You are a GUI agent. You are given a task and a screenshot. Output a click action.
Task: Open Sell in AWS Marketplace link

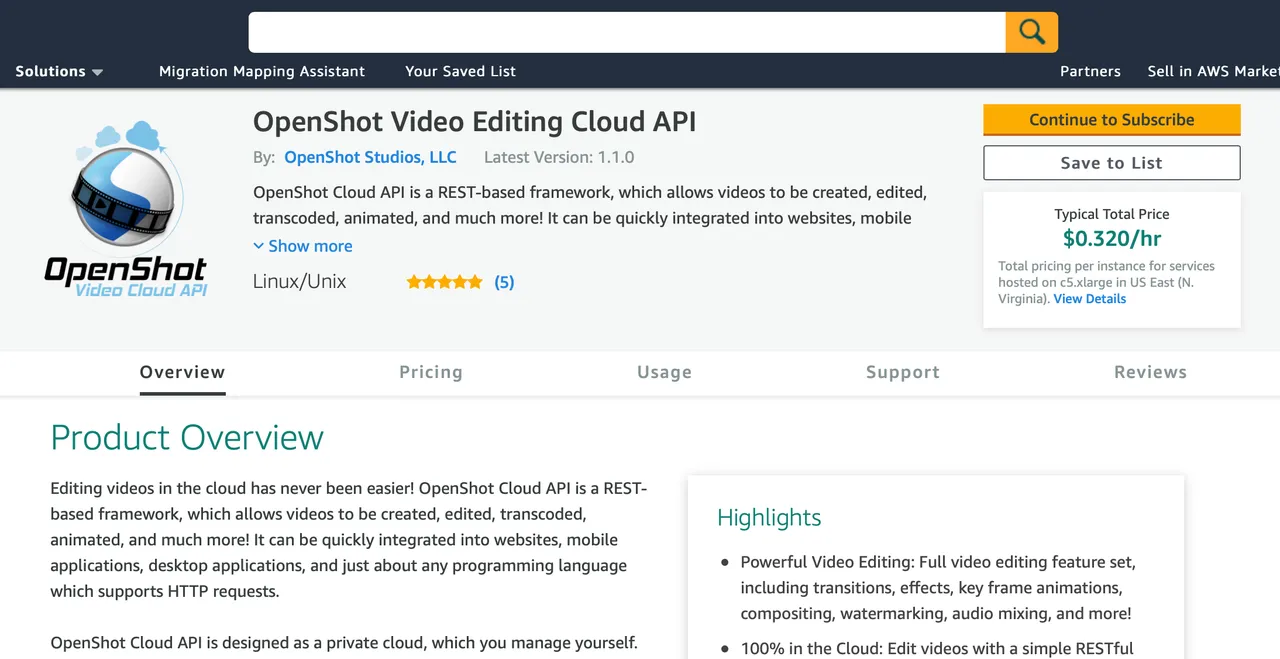point(1213,71)
